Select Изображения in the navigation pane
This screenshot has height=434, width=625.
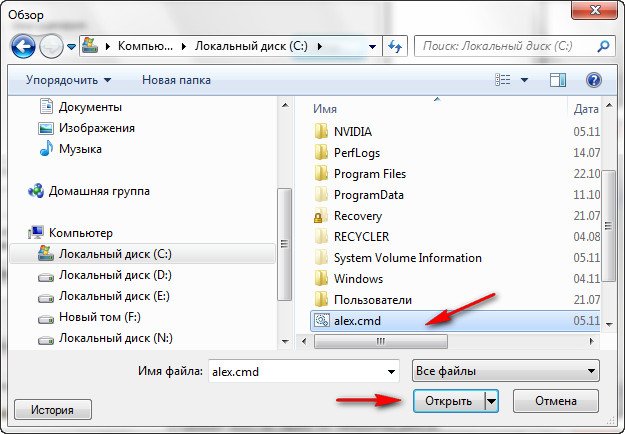pyautogui.click(x=97, y=128)
